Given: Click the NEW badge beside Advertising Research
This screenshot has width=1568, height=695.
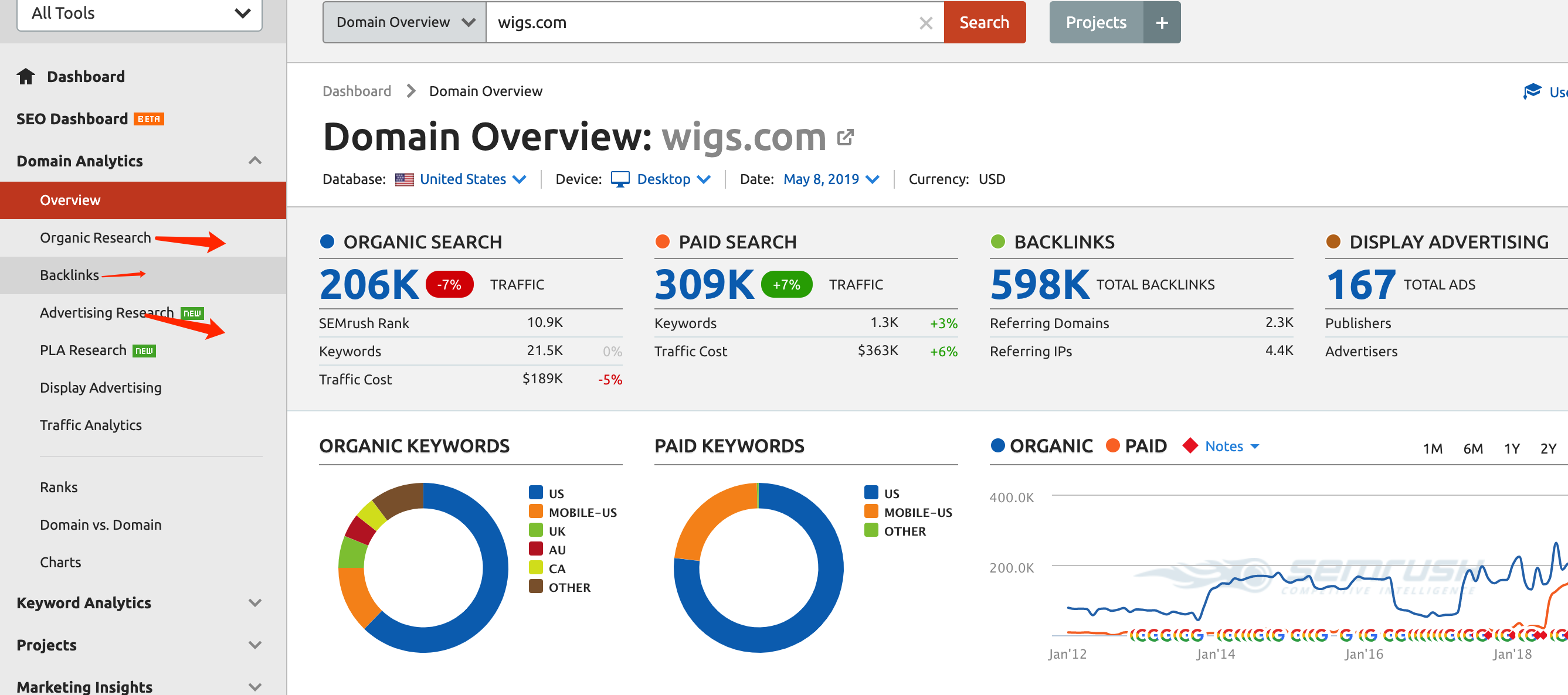Looking at the screenshot, I should [x=192, y=313].
